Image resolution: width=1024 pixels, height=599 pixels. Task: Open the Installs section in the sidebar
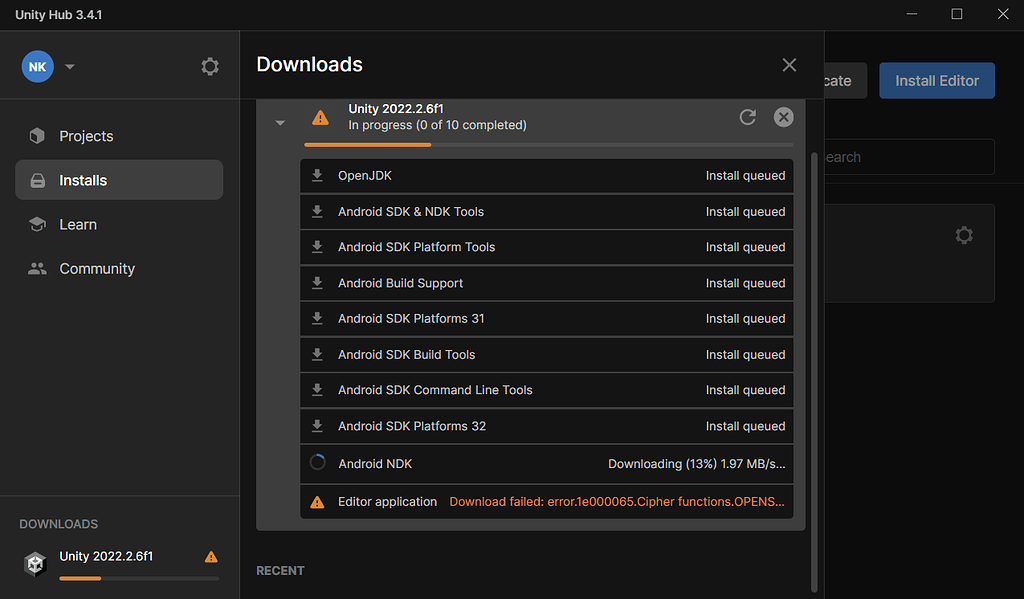82,179
